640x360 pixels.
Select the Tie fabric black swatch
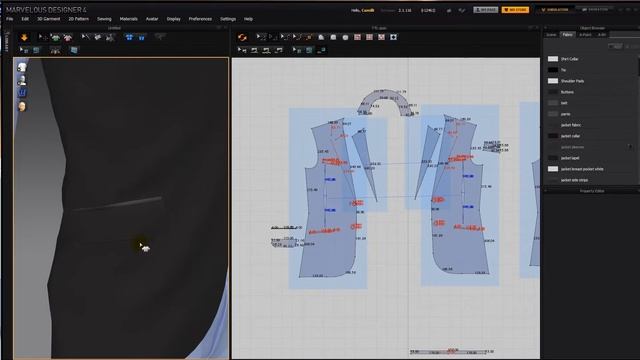pyautogui.click(x=553, y=70)
